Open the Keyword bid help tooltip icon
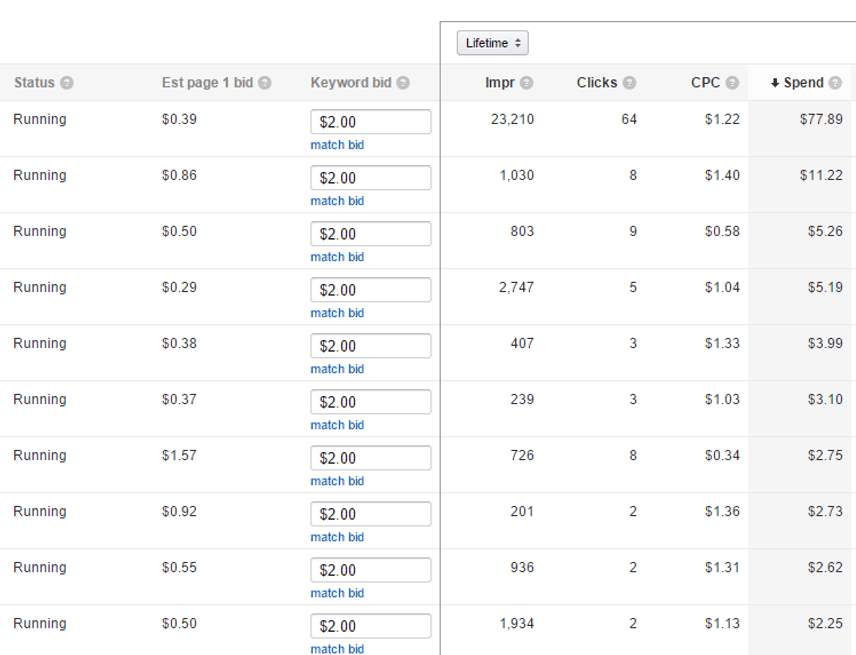Viewport: 856px width, 655px height. pyautogui.click(x=402, y=83)
